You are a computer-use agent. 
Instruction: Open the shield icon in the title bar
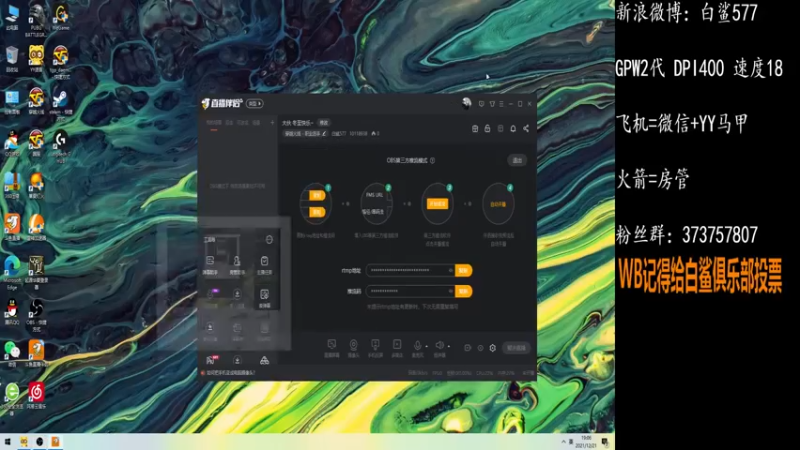pyautogui.click(x=481, y=104)
